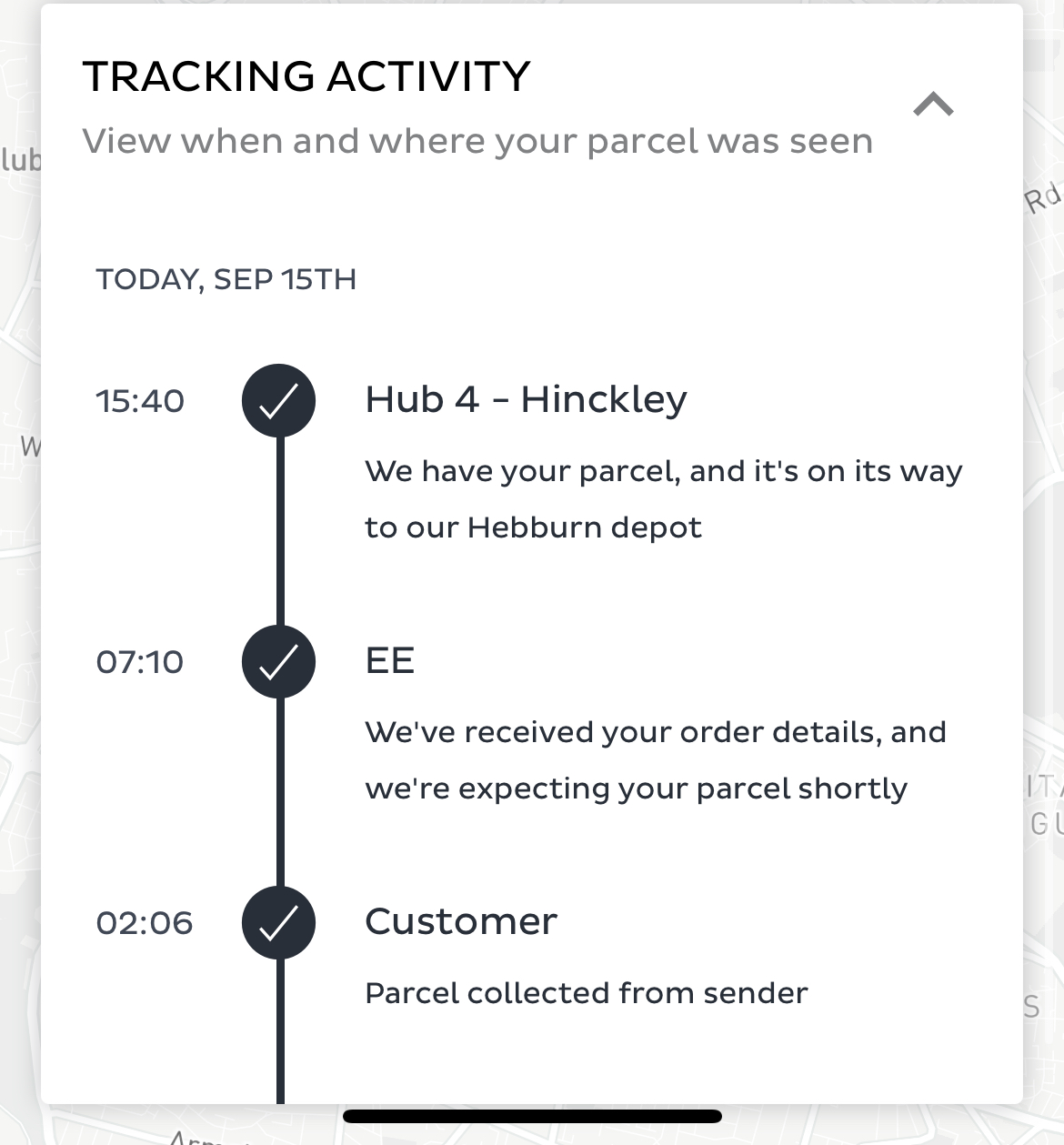Tap the 'View when and where' subtitle
Image resolution: width=1064 pixels, height=1145 pixels.
(x=477, y=141)
